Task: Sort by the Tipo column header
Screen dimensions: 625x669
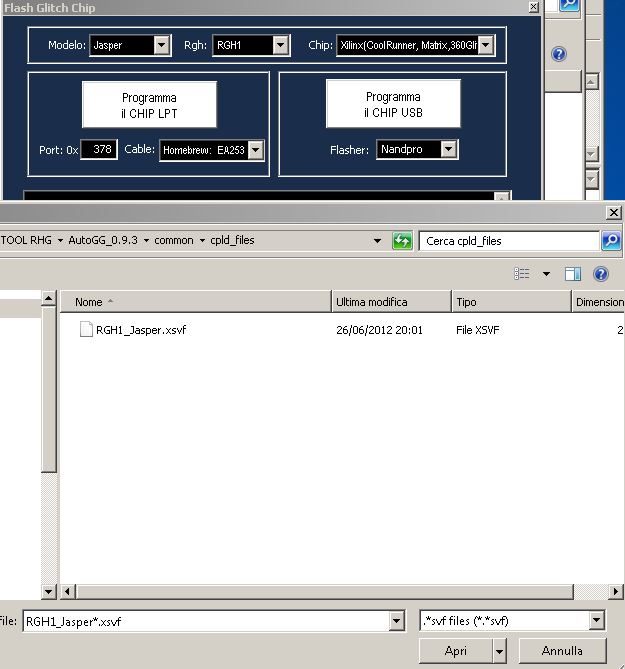Action: (511, 302)
